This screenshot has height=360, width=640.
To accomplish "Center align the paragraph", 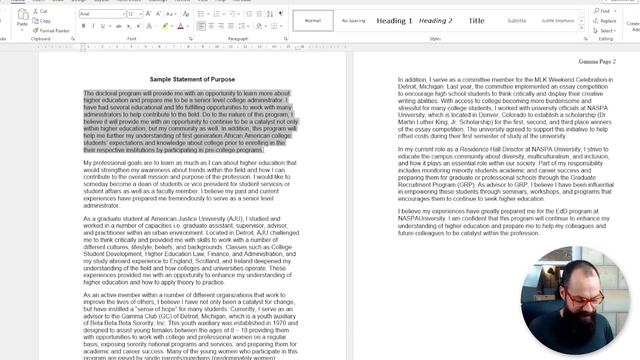I will tap(211, 27).
